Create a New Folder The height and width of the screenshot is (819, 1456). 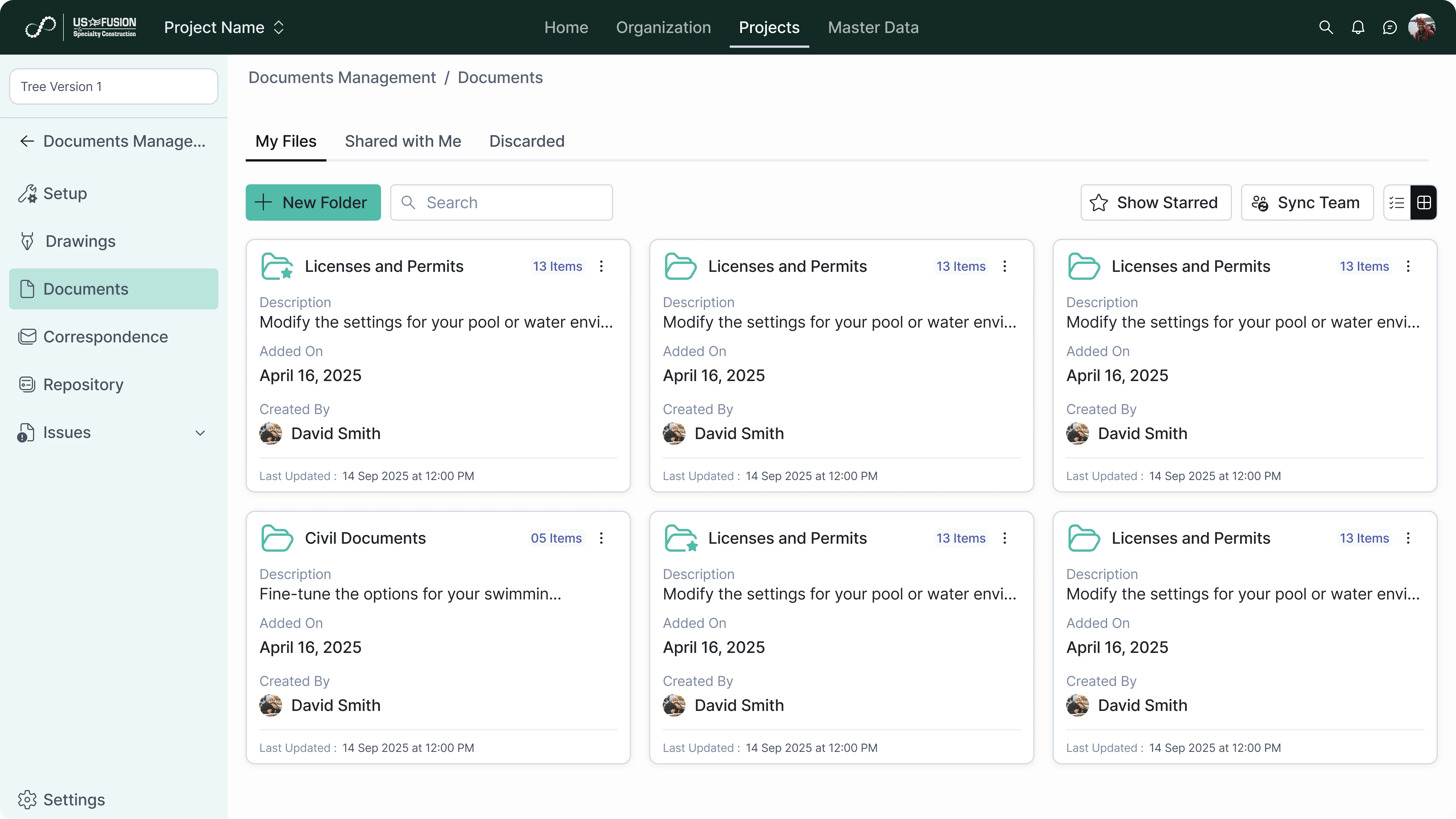313,202
